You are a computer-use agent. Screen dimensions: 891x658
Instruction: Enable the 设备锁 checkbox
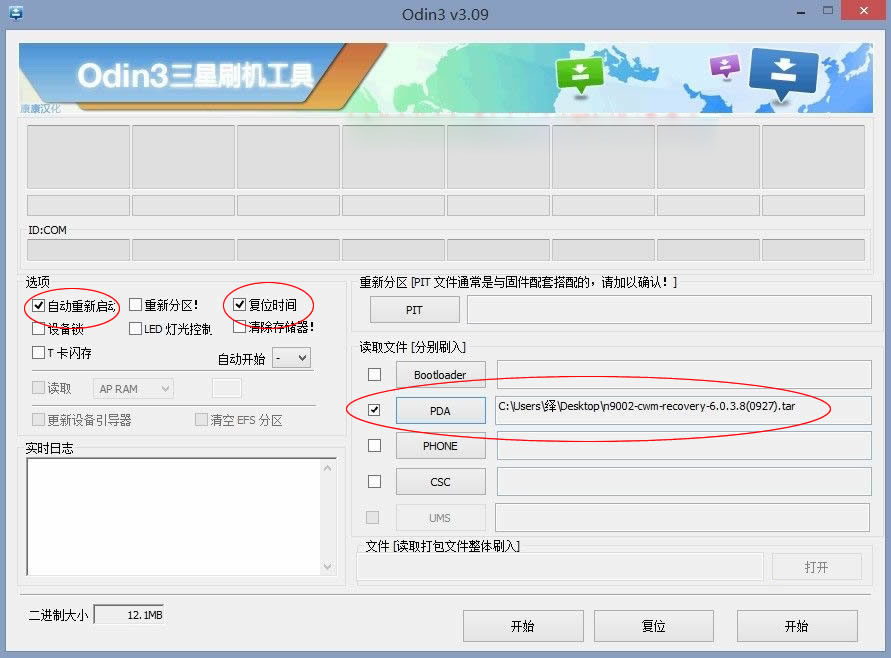click(38, 328)
